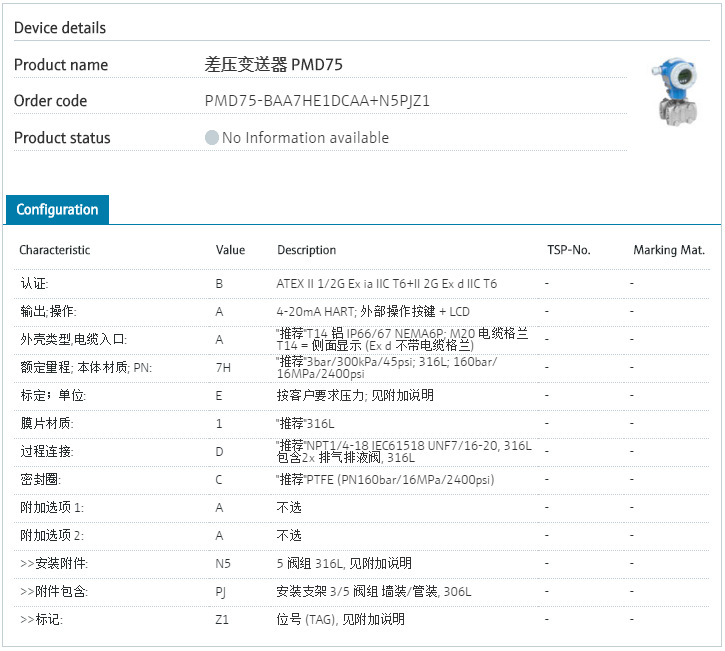Click the Marking Mat. column header
Viewport: 725px width, 651px height.
point(669,250)
